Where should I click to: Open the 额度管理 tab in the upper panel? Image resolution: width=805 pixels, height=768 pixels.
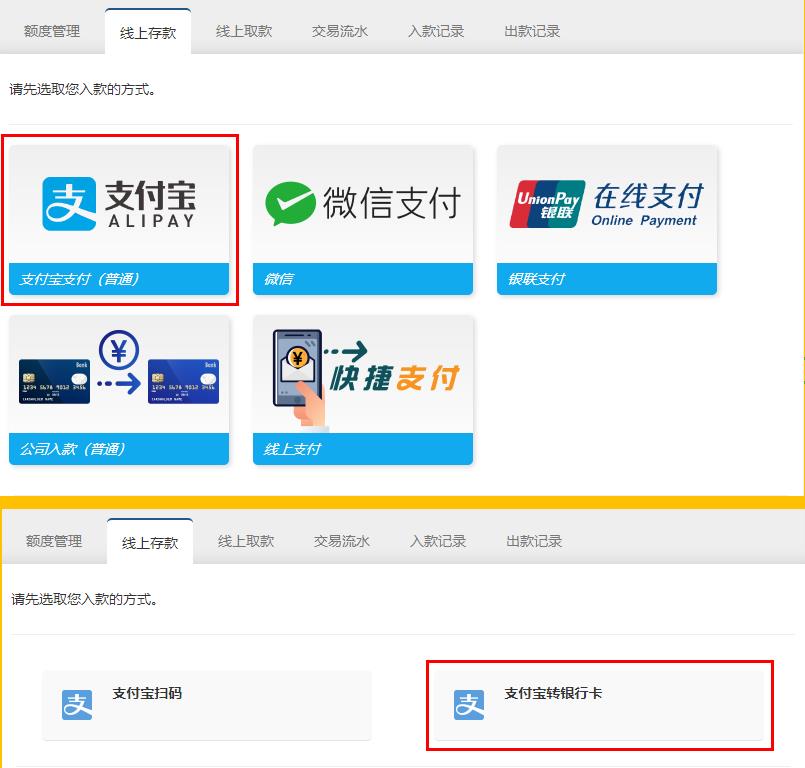52,31
